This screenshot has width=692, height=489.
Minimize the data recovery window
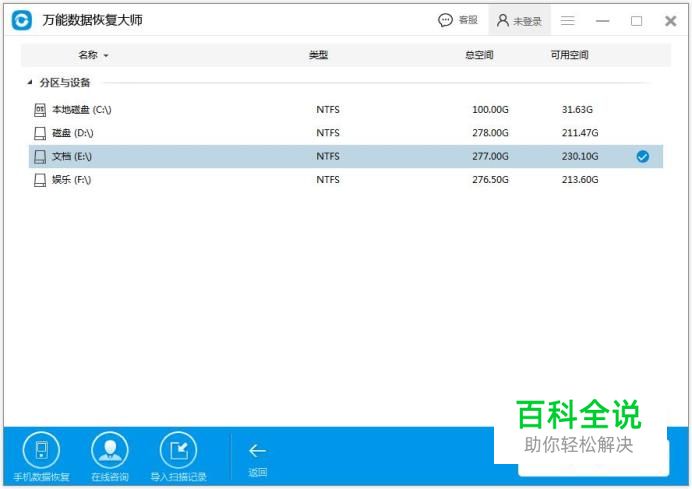pyautogui.click(x=602, y=21)
